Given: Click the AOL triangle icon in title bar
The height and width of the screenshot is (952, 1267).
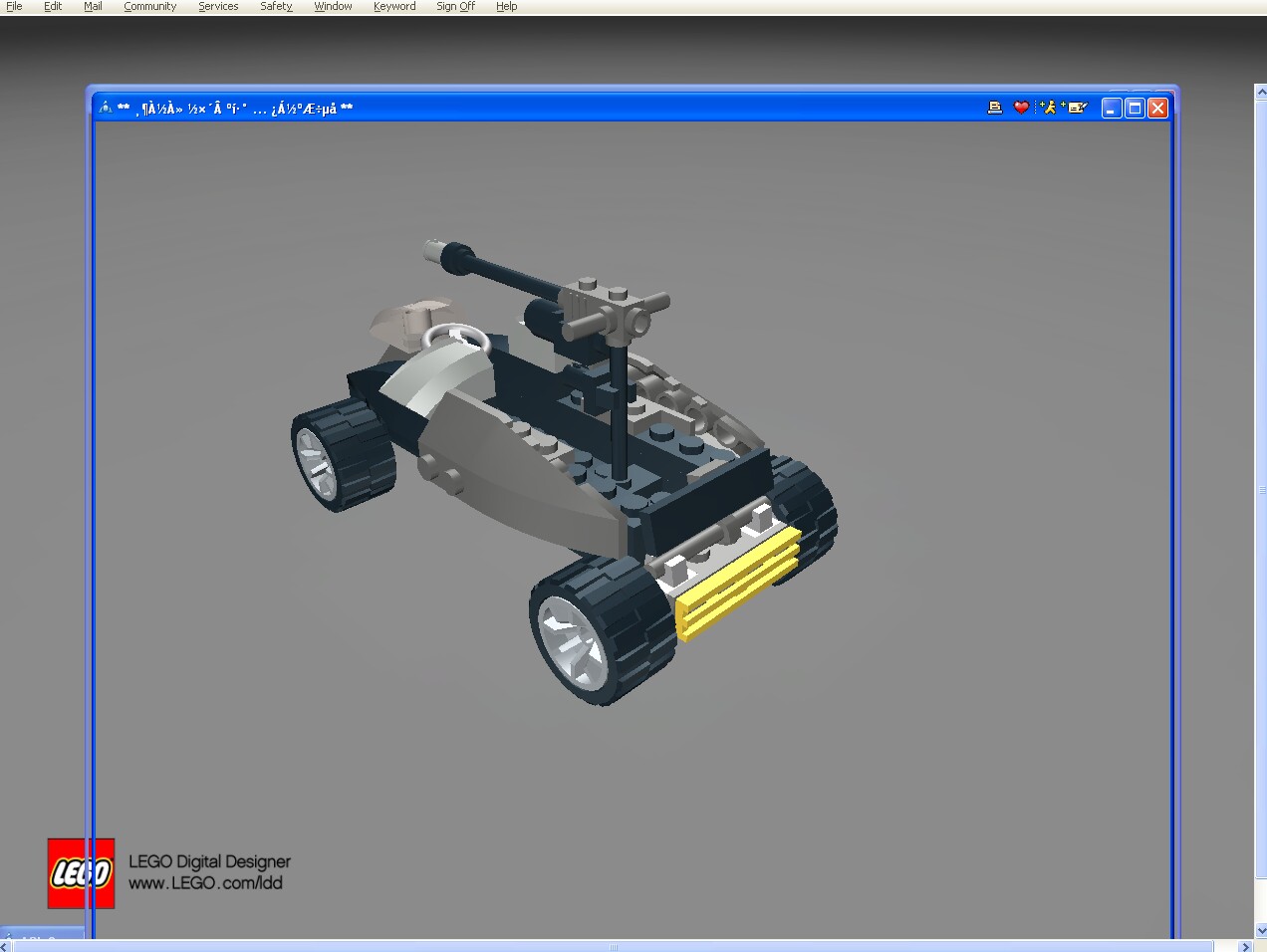Looking at the screenshot, I should [x=106, y=108].
